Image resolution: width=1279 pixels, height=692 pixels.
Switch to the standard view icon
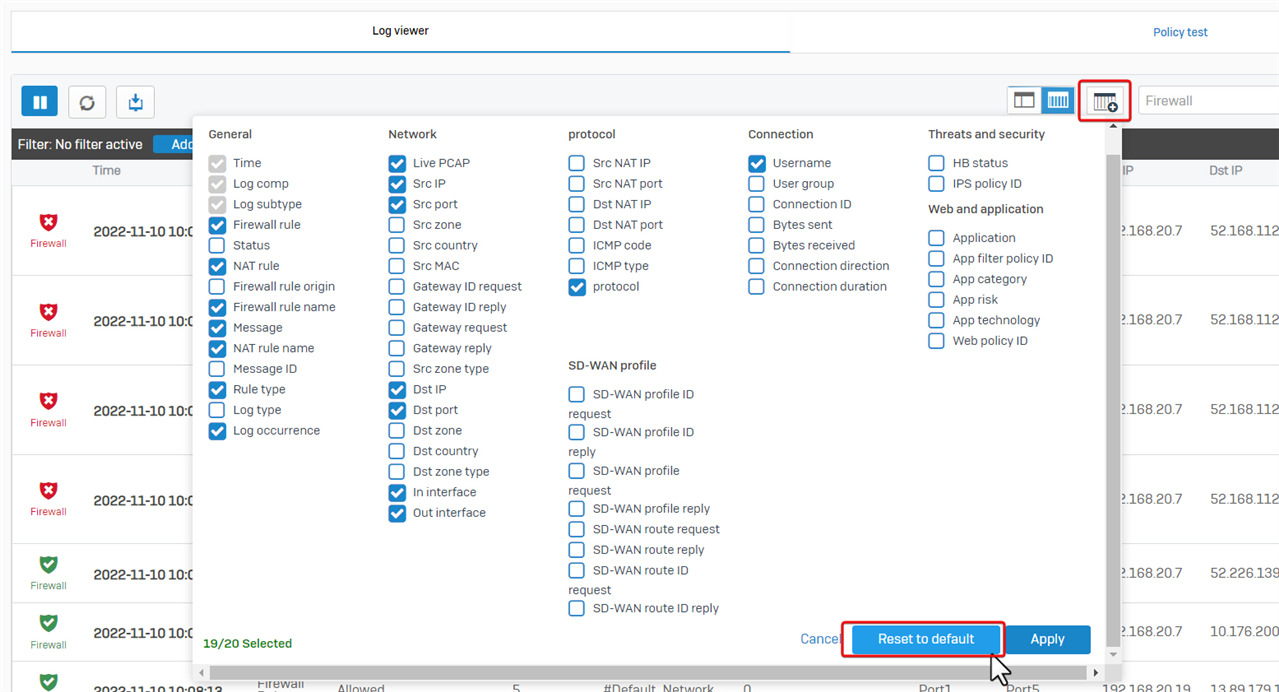pyautogui.click(x=1024, y=100)
